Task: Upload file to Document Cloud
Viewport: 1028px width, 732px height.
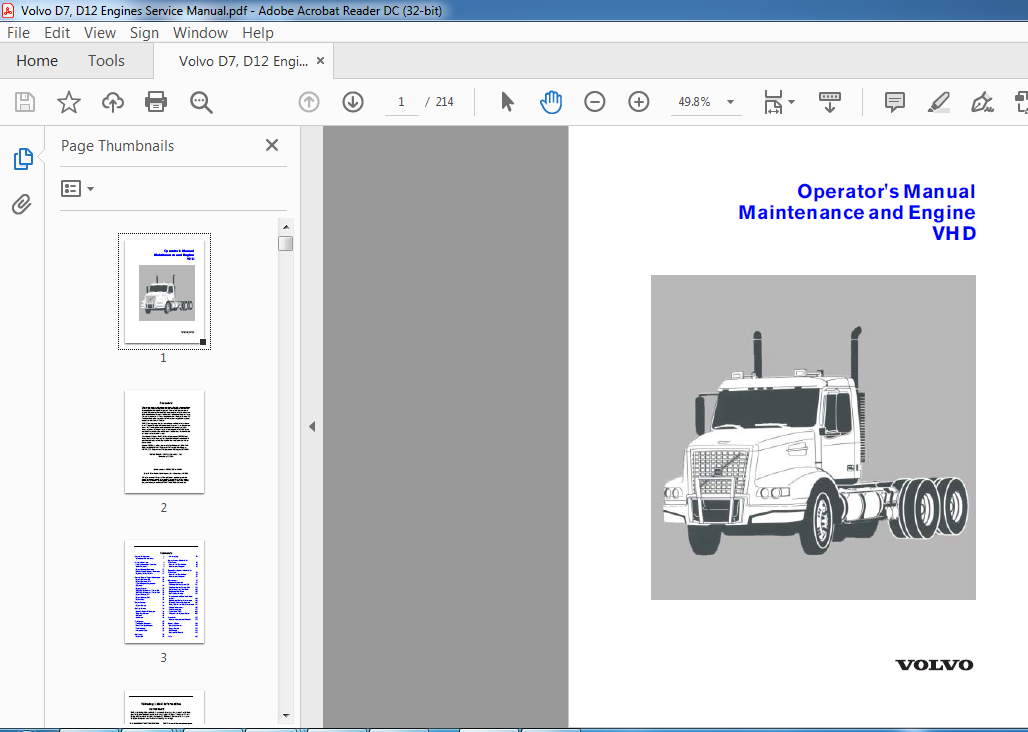Action: (113, 102)
